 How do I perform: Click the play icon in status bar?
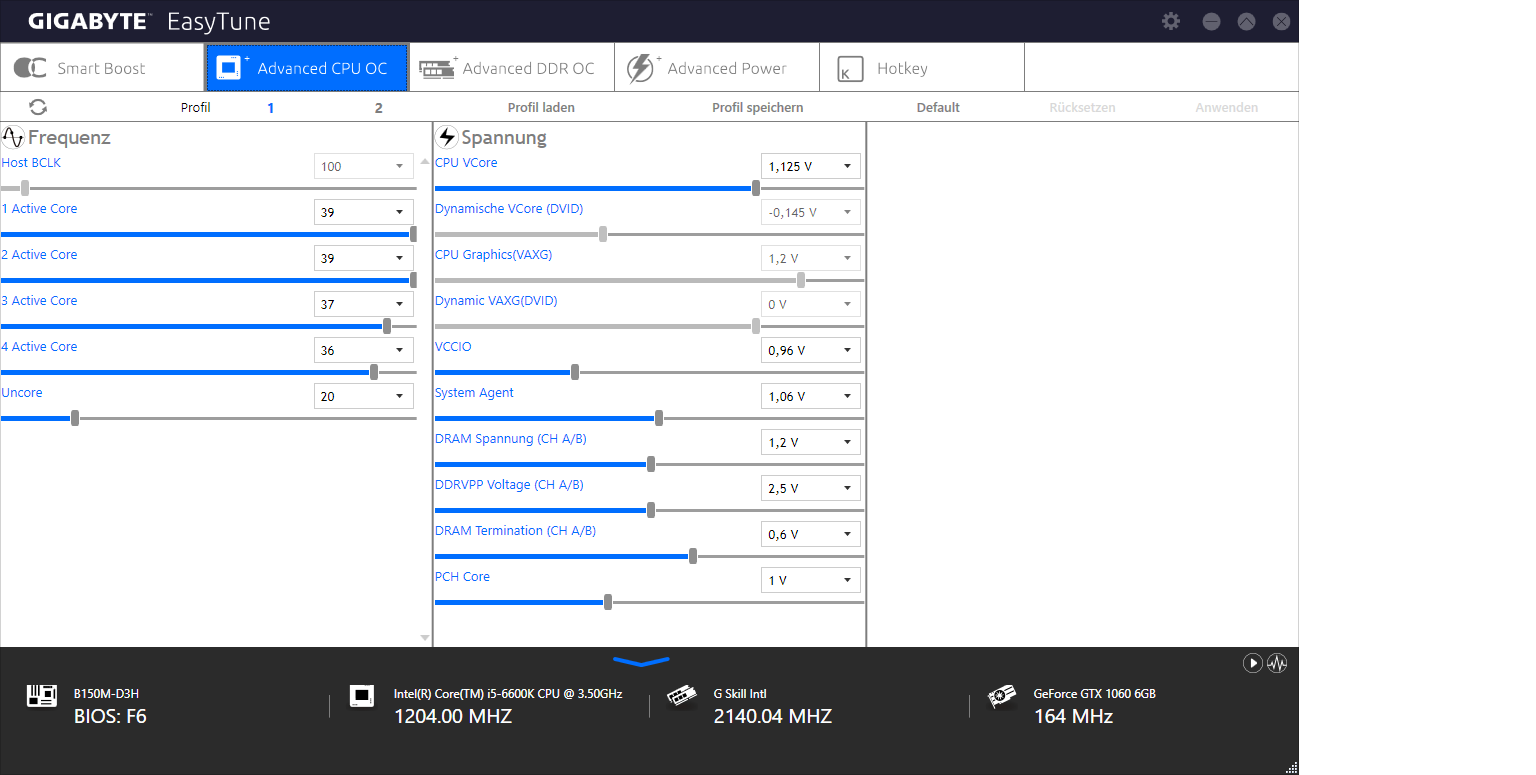pos(1252,662)
